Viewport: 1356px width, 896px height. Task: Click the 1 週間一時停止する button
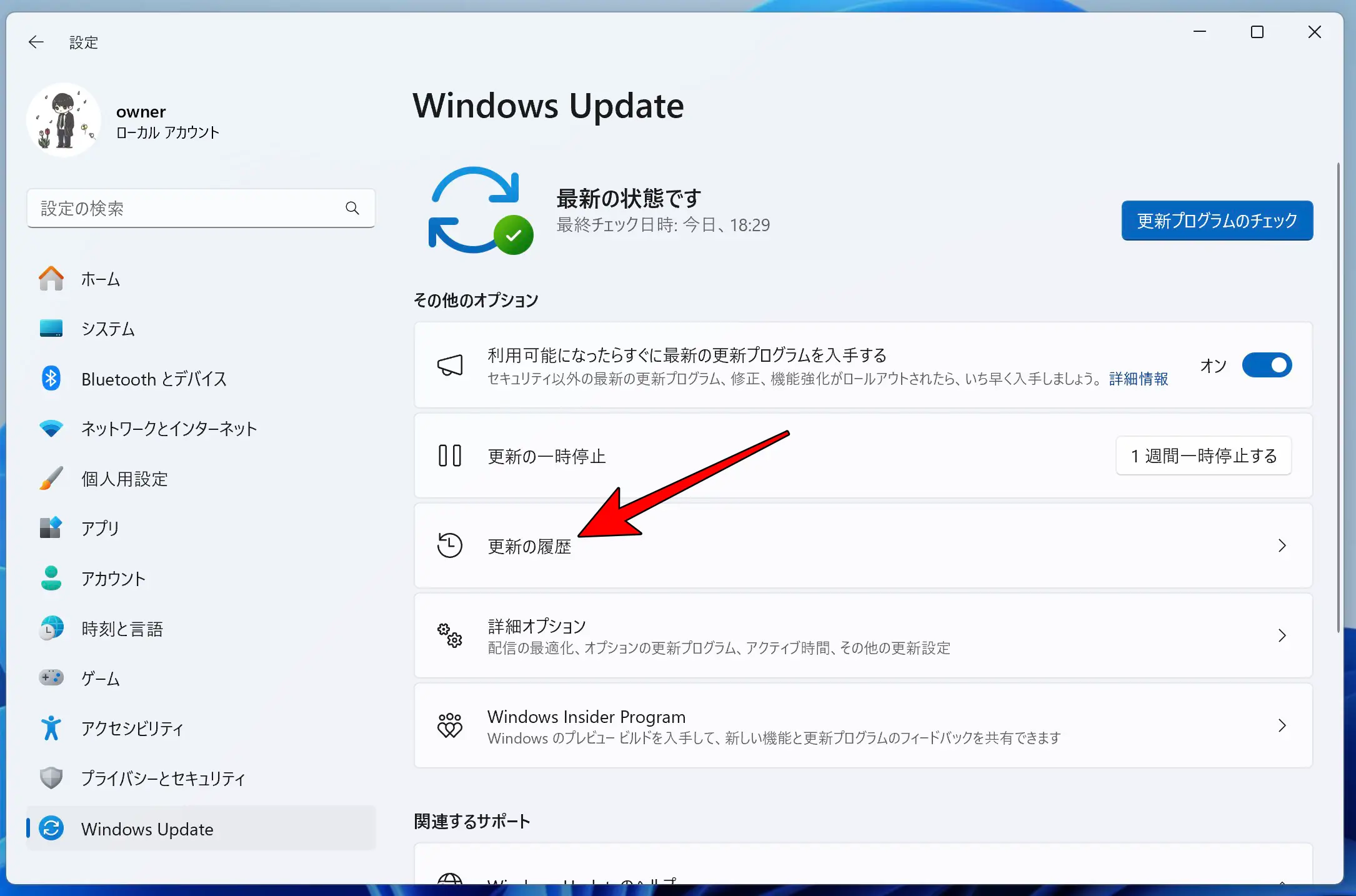click(1203, 455)
